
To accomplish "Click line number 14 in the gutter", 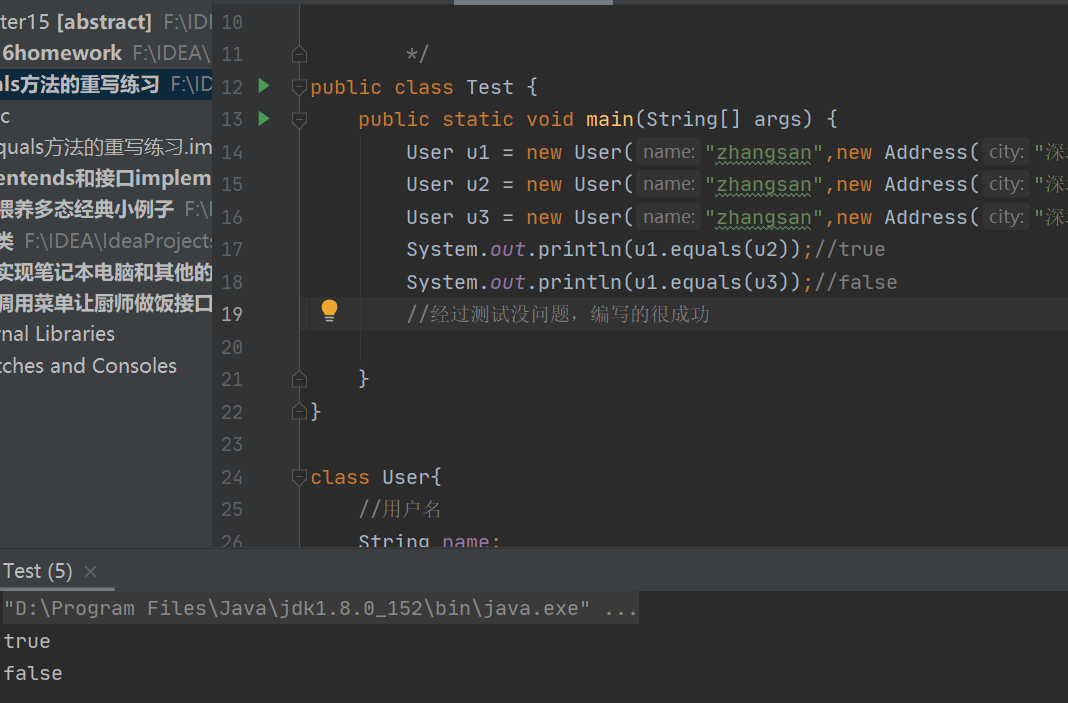I will point(232,152).
